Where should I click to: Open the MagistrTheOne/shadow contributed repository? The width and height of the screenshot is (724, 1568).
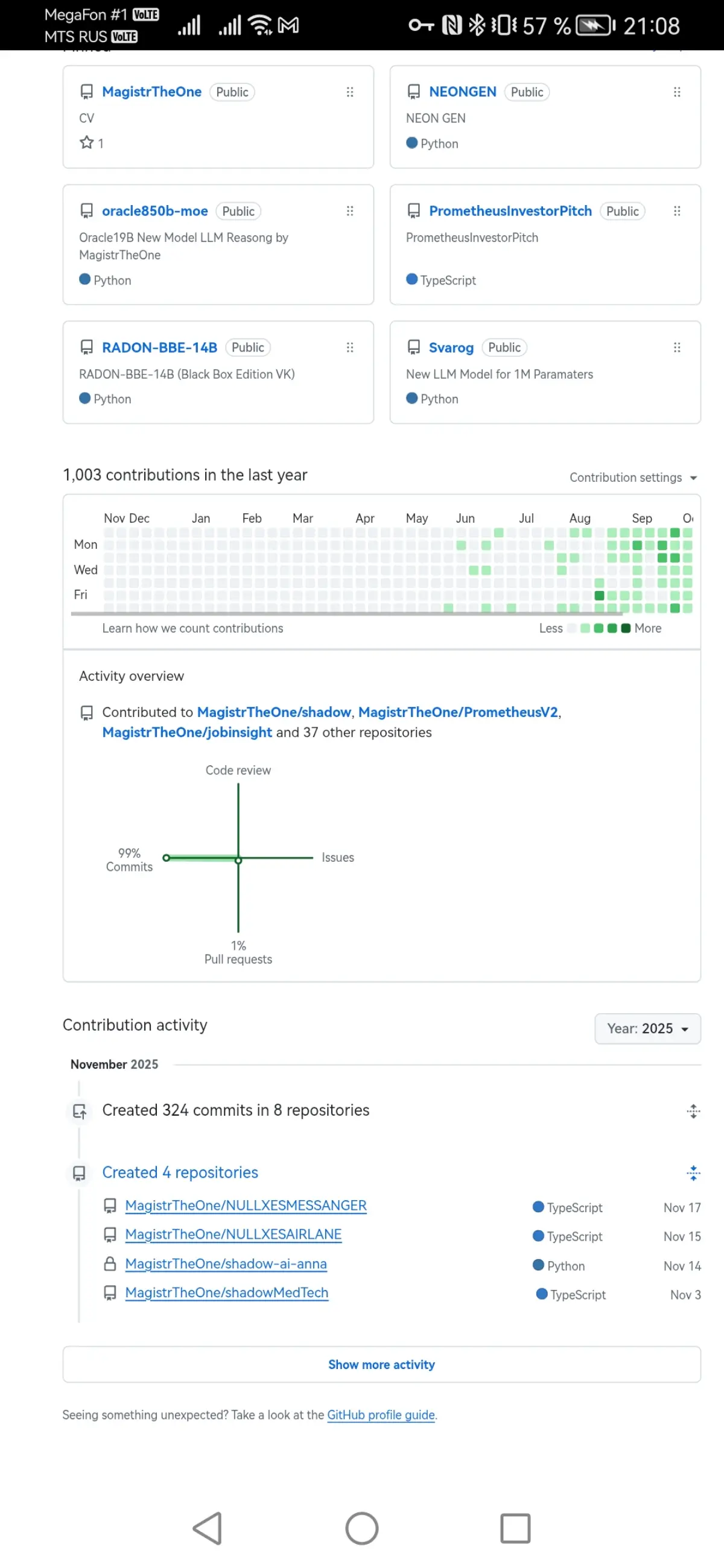click(x=274, y=712)
